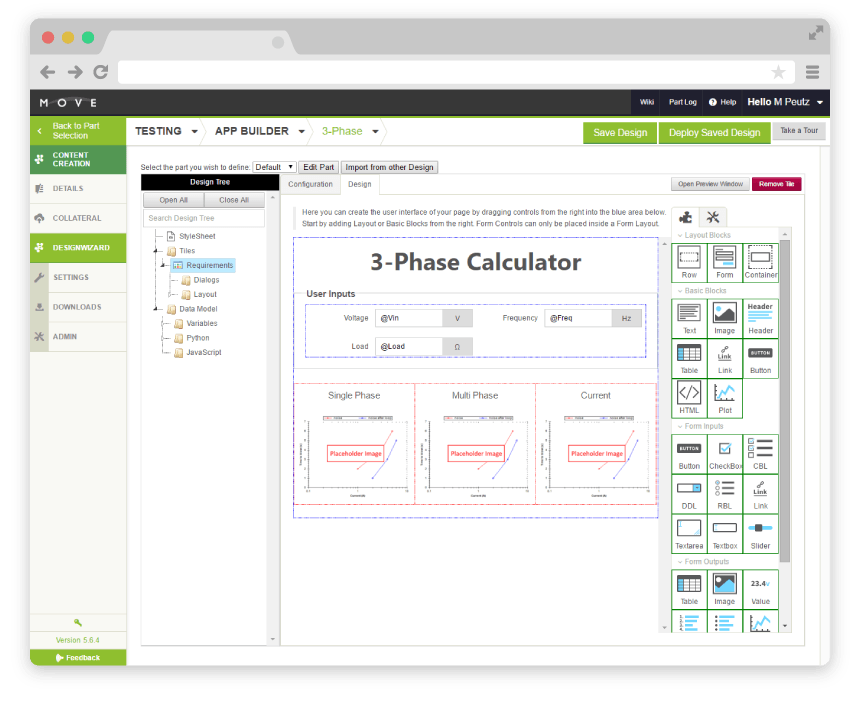Click the Open Preview Window button

click(x=711, y=184)
